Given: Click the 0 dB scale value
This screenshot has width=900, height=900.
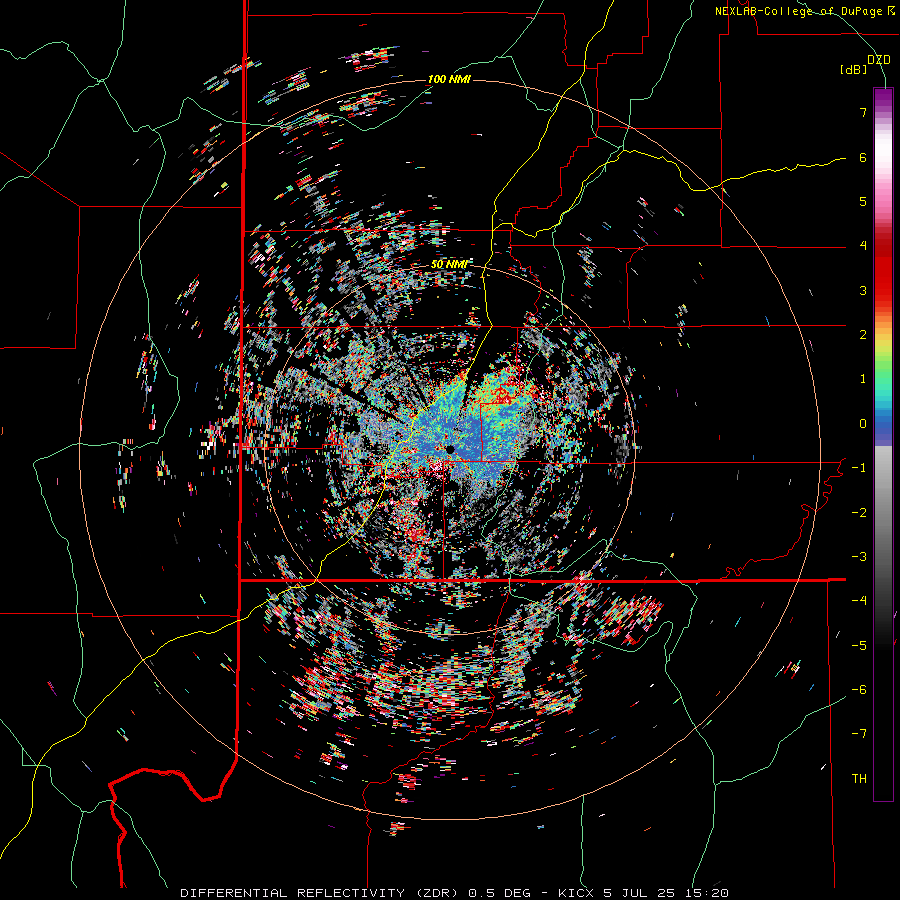Looking at the screenshot, I should tap(863, 424).
